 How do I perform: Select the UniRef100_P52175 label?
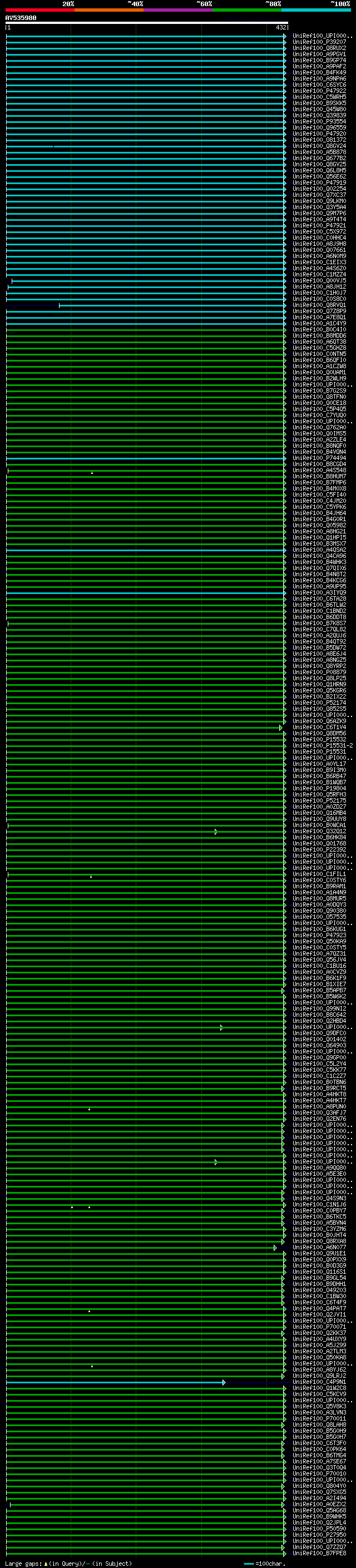pos(319,800)
